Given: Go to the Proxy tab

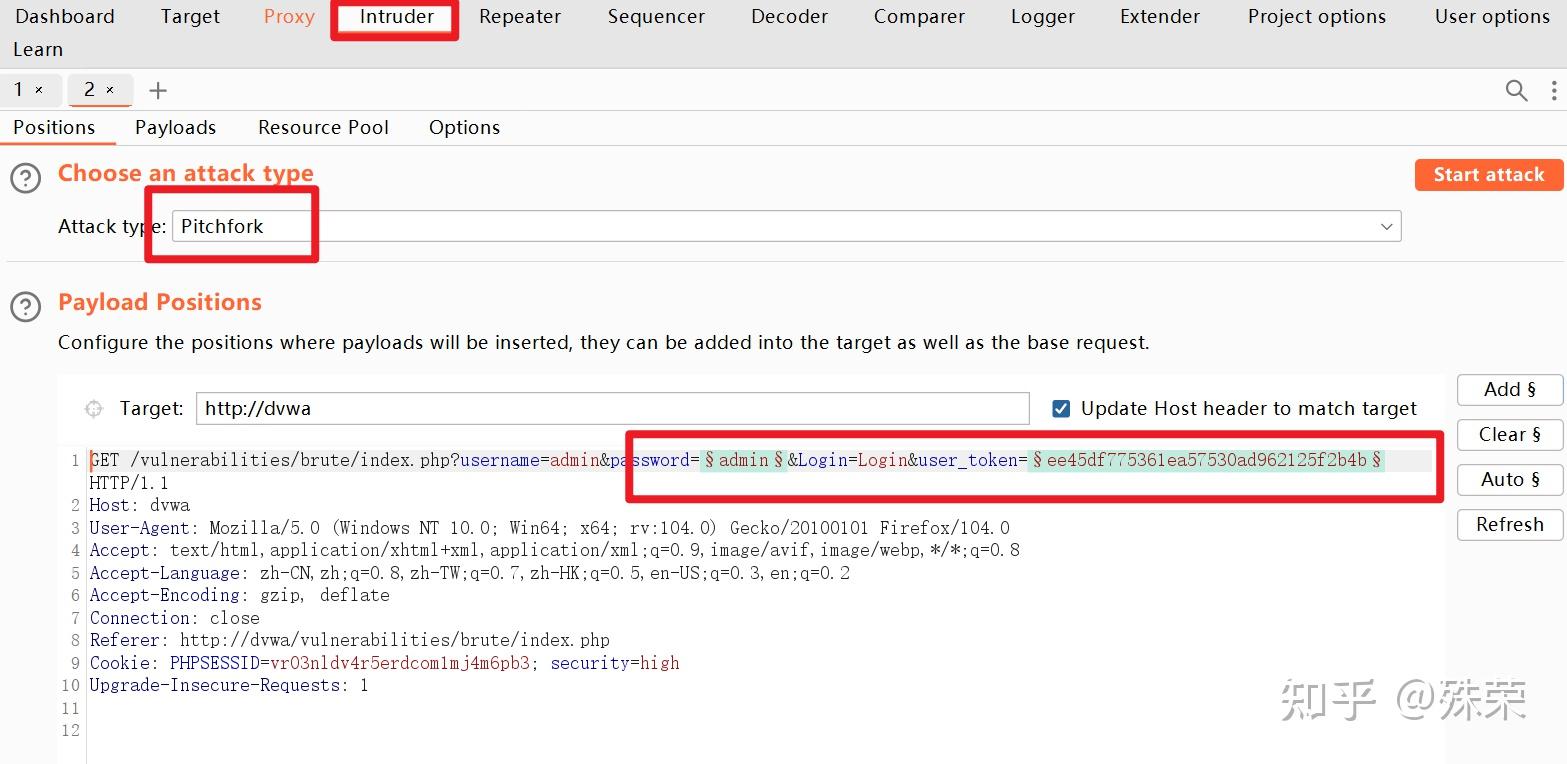Looking at the screenshot, I should click(x=289, y=16).
